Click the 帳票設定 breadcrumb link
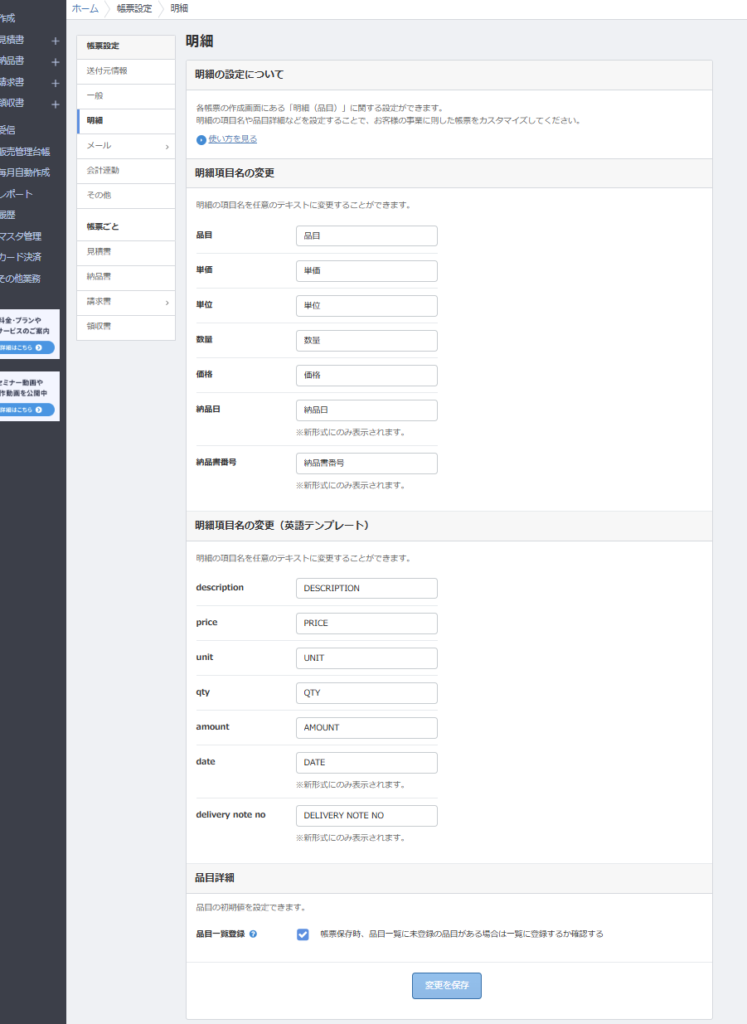 click(134, 8)
